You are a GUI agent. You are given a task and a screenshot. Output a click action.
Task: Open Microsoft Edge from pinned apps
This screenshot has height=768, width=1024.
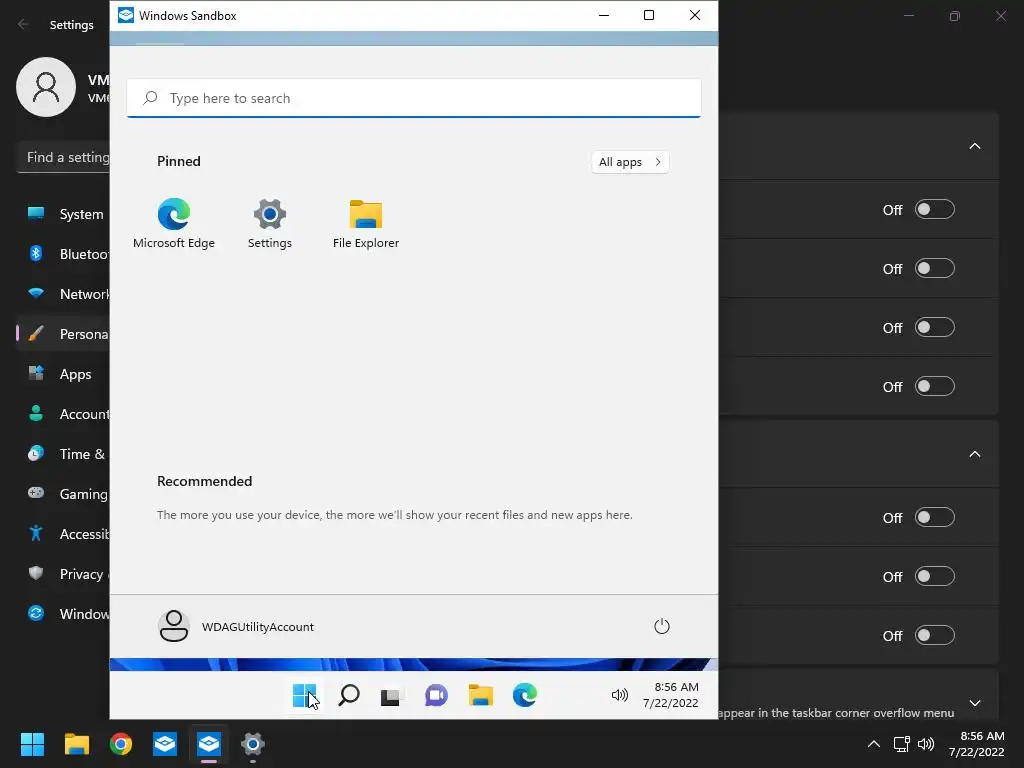pos(174,223)
